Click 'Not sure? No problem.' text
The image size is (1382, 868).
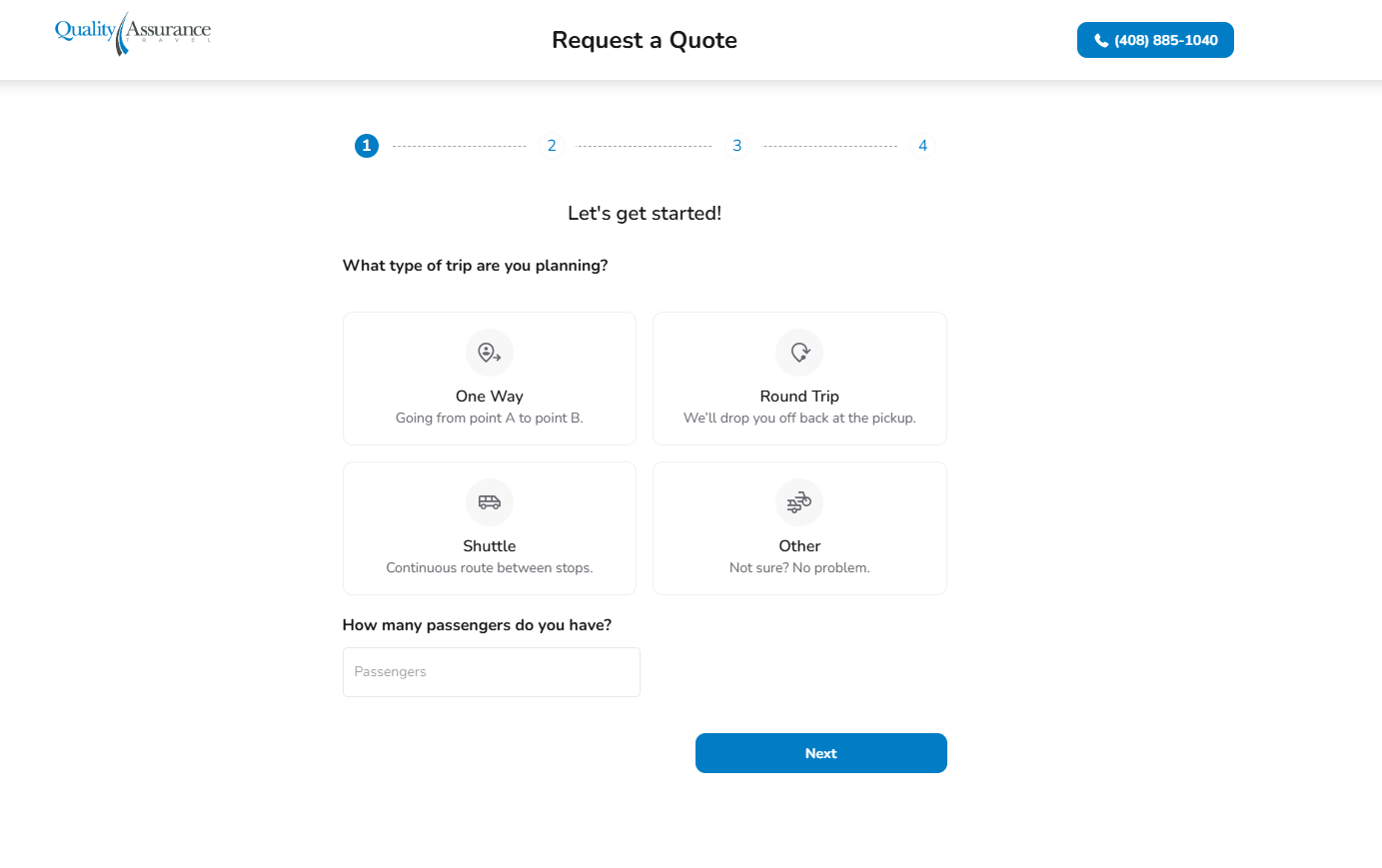[x=799, y=567]
